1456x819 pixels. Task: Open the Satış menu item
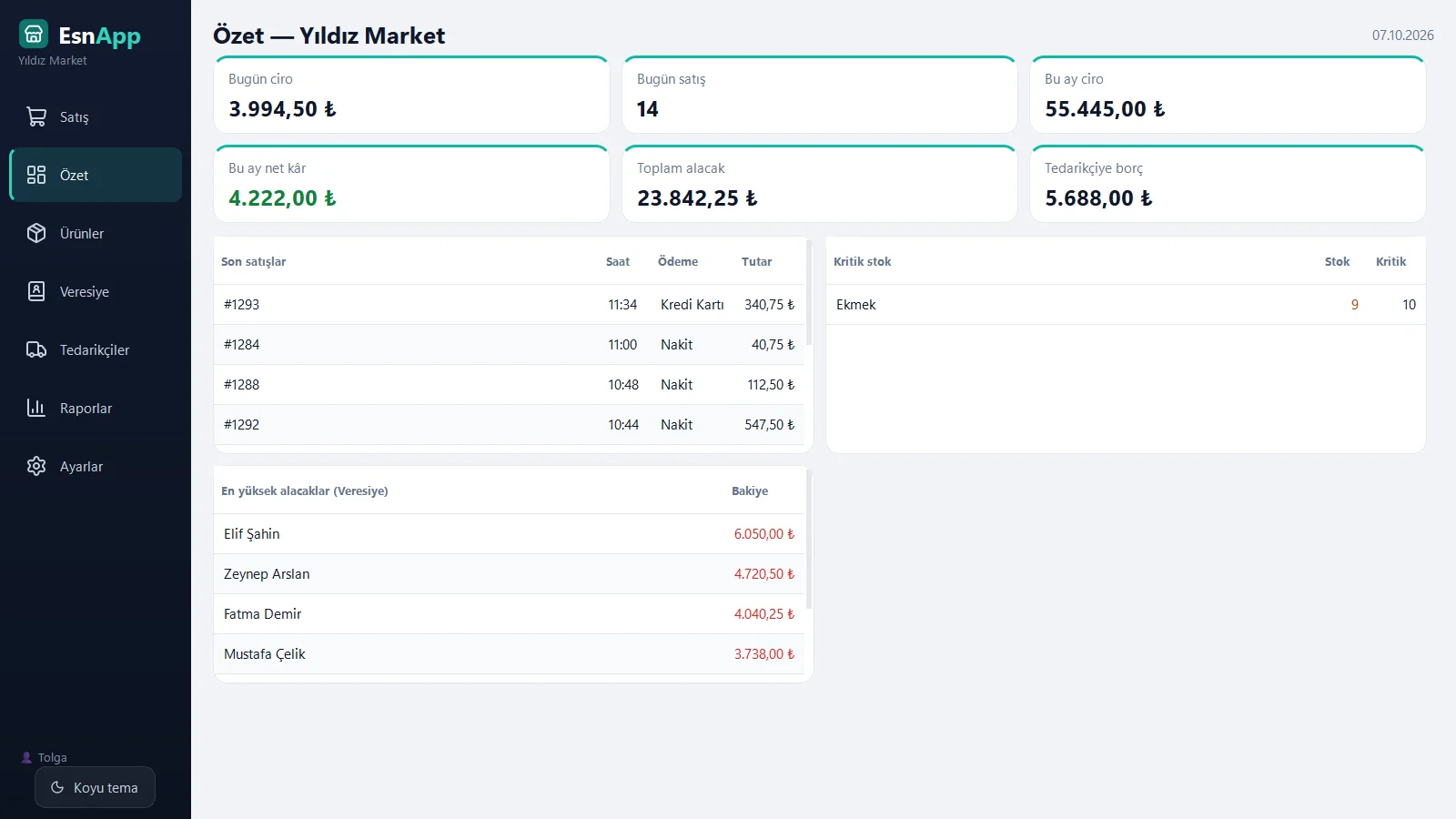(x=96, y=116)
